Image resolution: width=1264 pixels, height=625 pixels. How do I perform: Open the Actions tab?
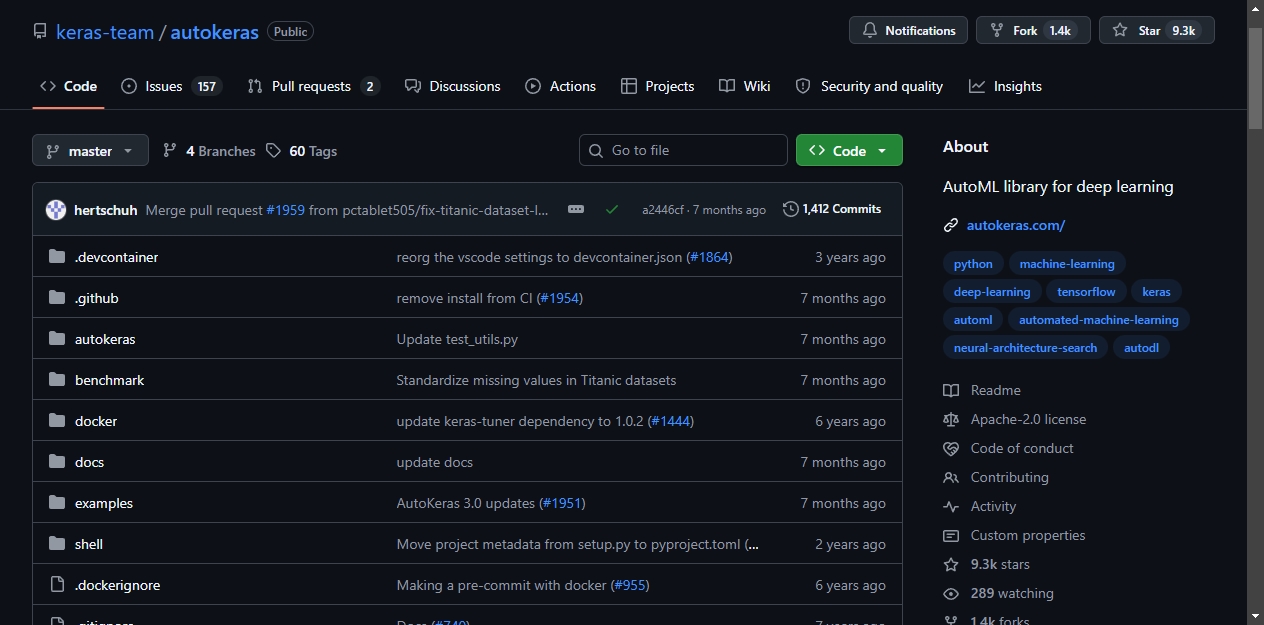(x=560, y=86)
